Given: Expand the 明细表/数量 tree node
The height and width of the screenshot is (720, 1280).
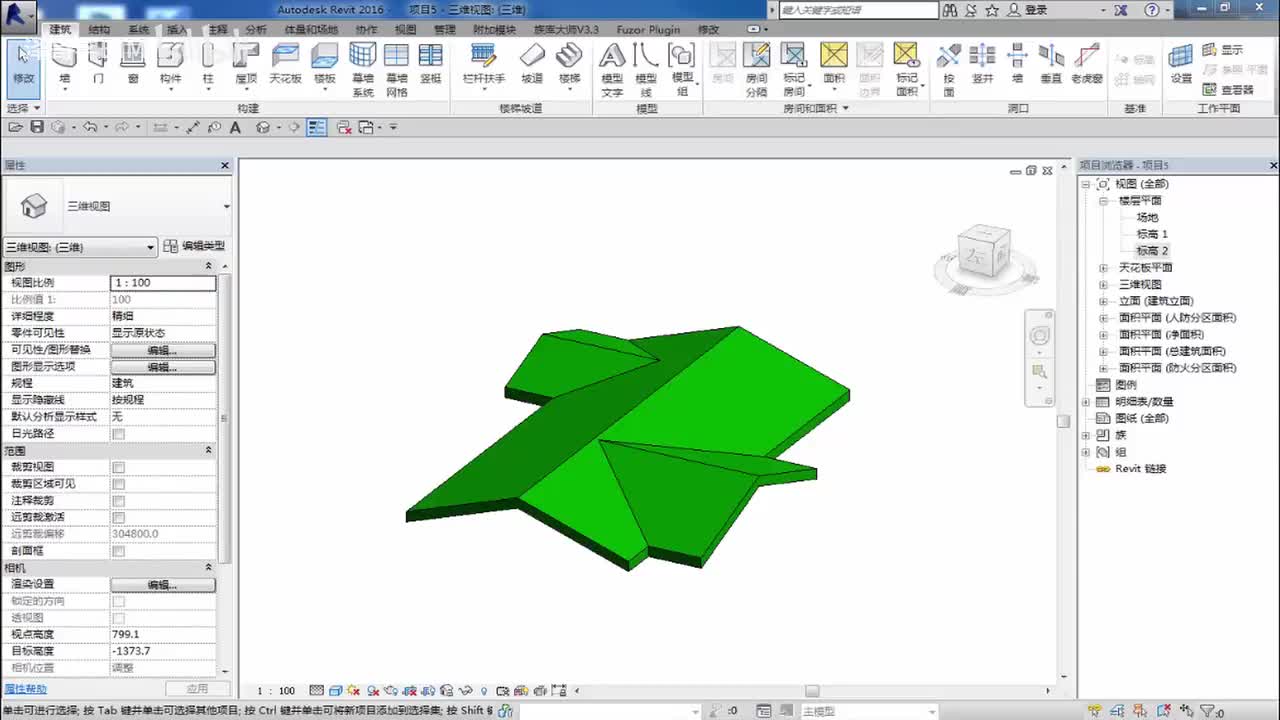Looking at the screenshot, I should [x=1086, y=402].
